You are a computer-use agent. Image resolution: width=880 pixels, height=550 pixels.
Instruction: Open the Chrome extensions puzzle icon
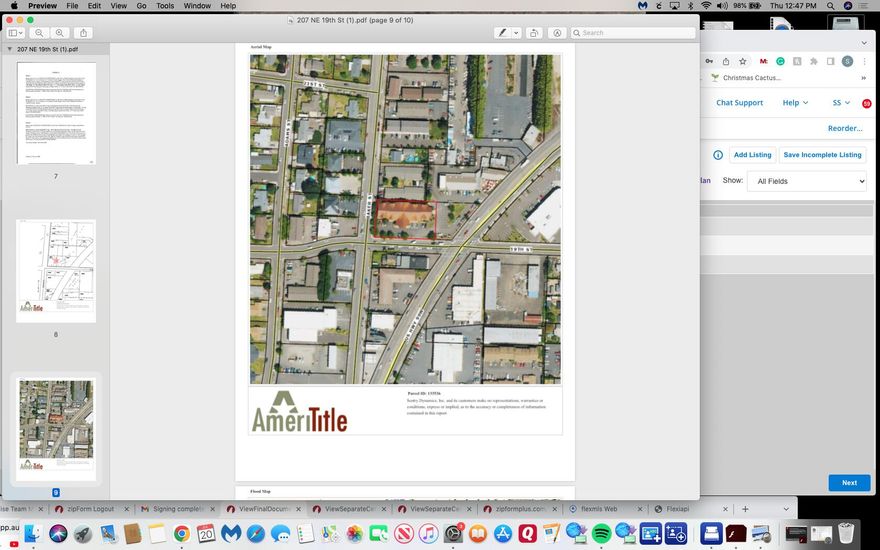coord(813,61)
